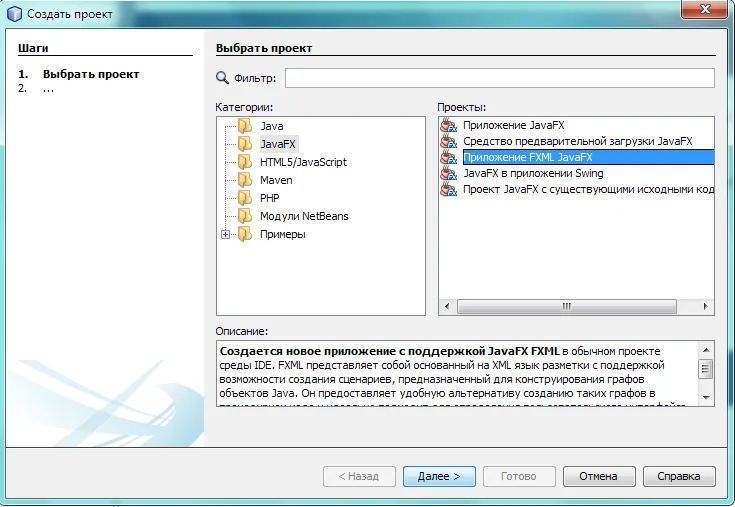The height and width of the screenshot is (507, 735).
Task: Click the PHP folder icon
Action: (x=245, y=198)
